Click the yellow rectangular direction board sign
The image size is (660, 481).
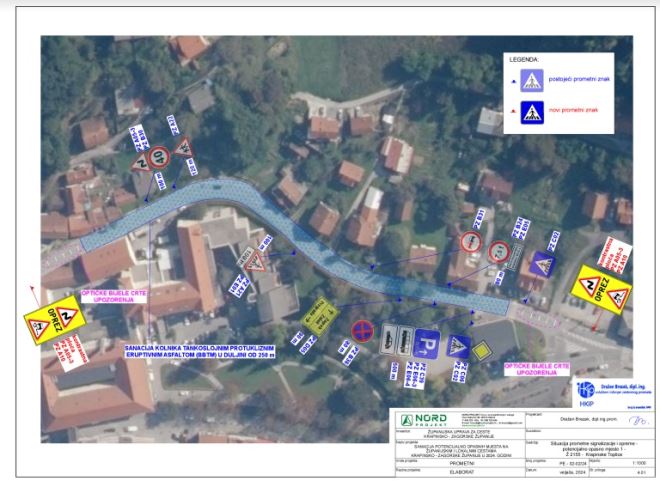[319, 314]
